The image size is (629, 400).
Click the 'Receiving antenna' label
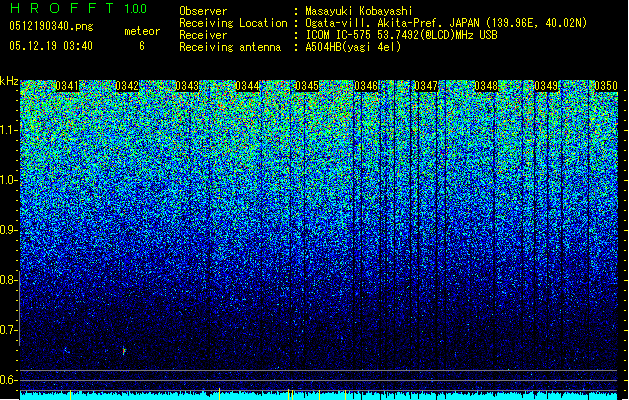click(230, 47)
